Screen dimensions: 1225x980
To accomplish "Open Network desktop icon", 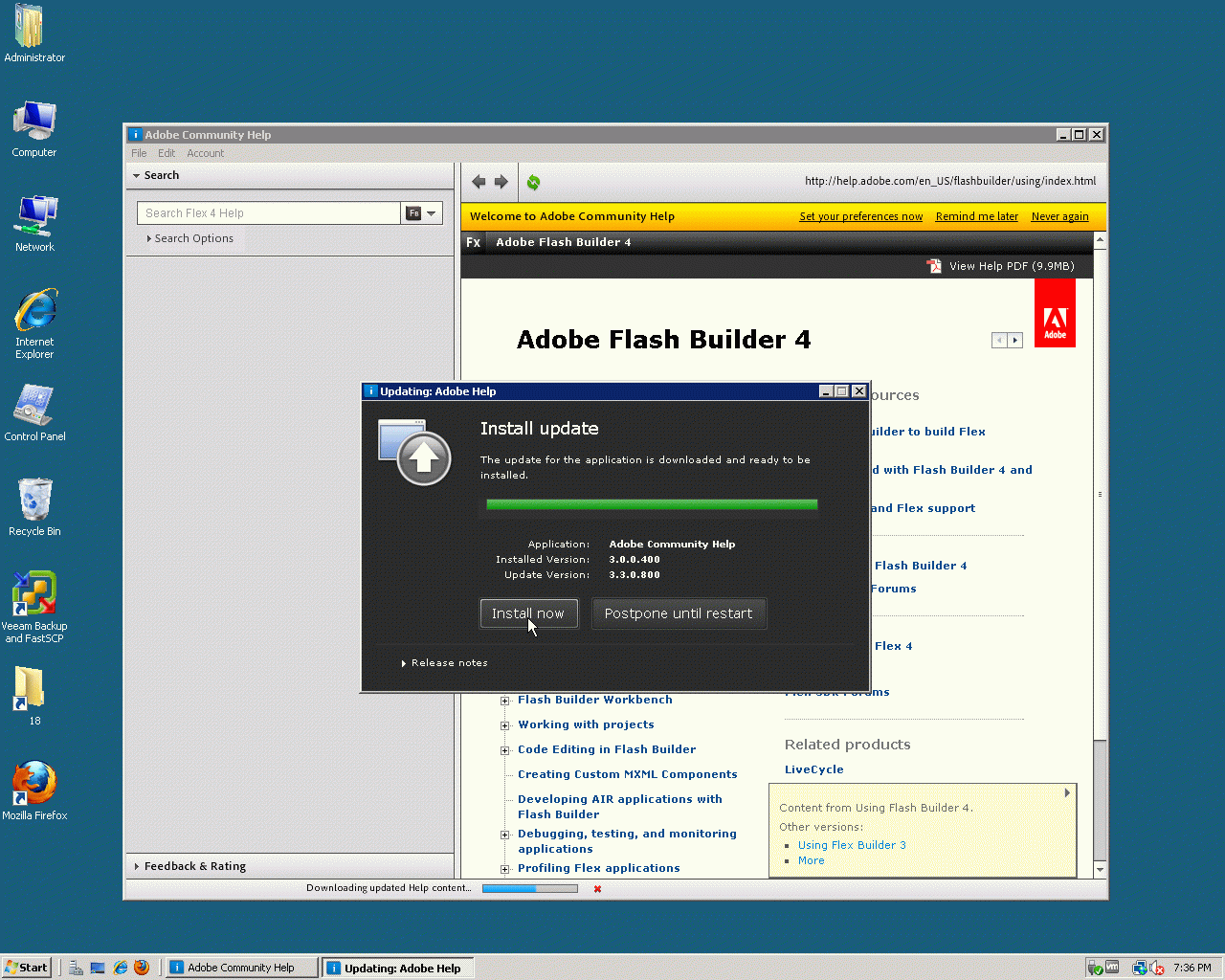I will pos(34,224).
